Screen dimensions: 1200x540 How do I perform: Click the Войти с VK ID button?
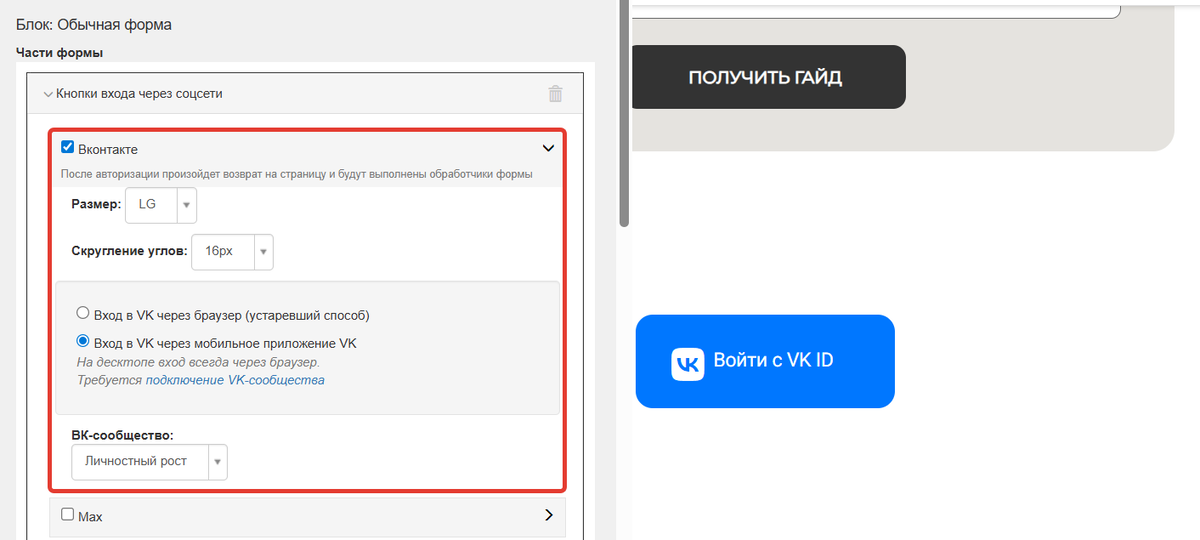point(765,361)
